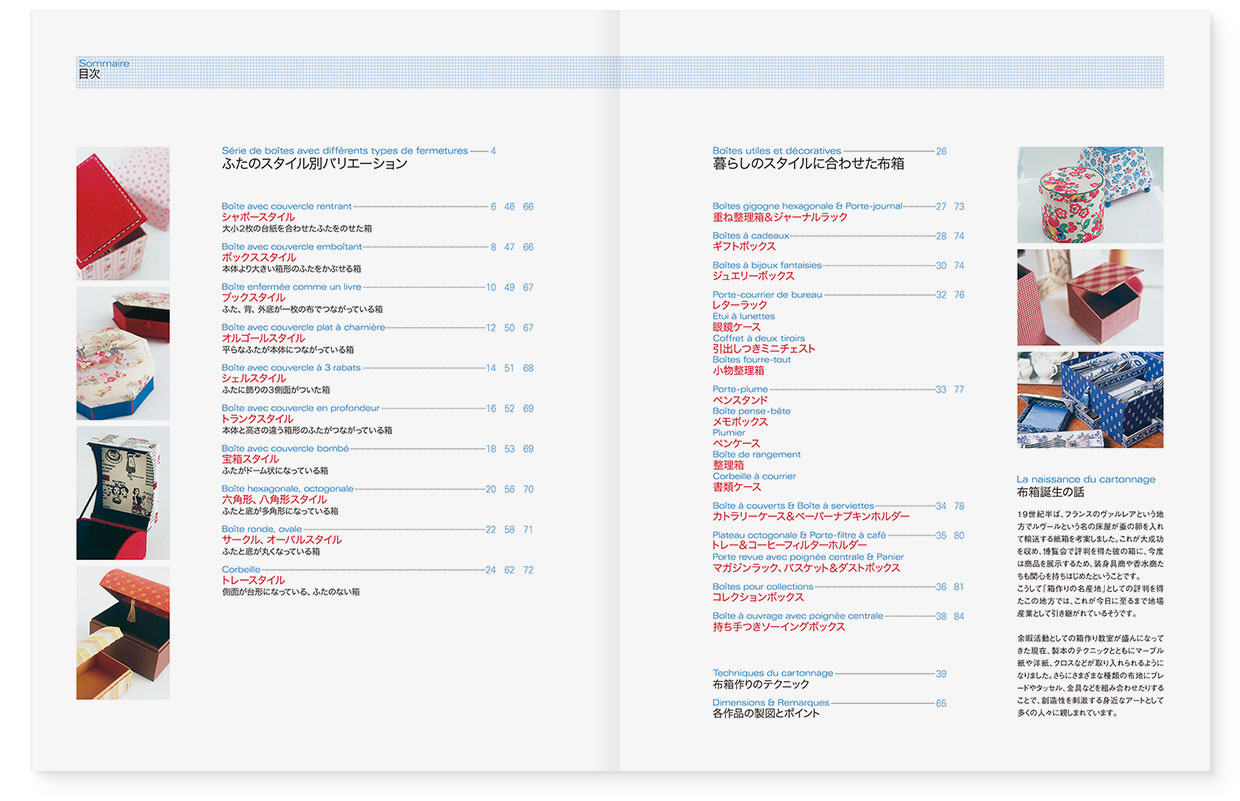Click the red polka-dot box photo
Viewport: 1240px width, 801px height.
tap(122, 213)
